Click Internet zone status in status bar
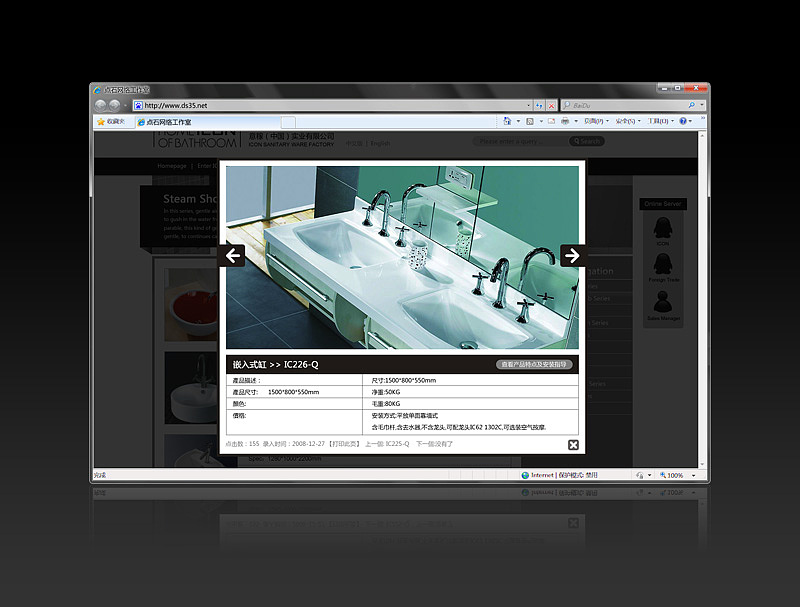This screenshot has width=800, height=607. click(x=559, y=475)
